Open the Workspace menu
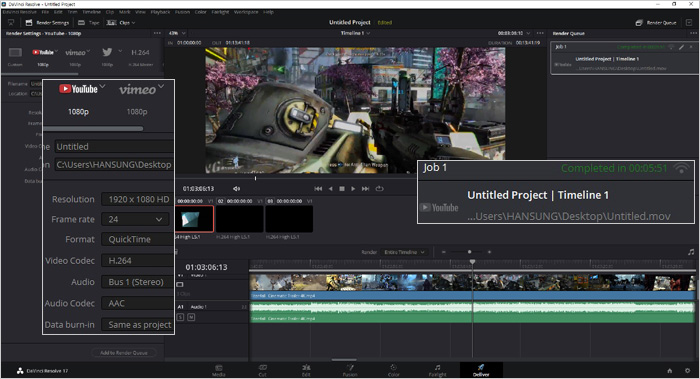Viewport: 700px width, 379px height. point(246,12)
